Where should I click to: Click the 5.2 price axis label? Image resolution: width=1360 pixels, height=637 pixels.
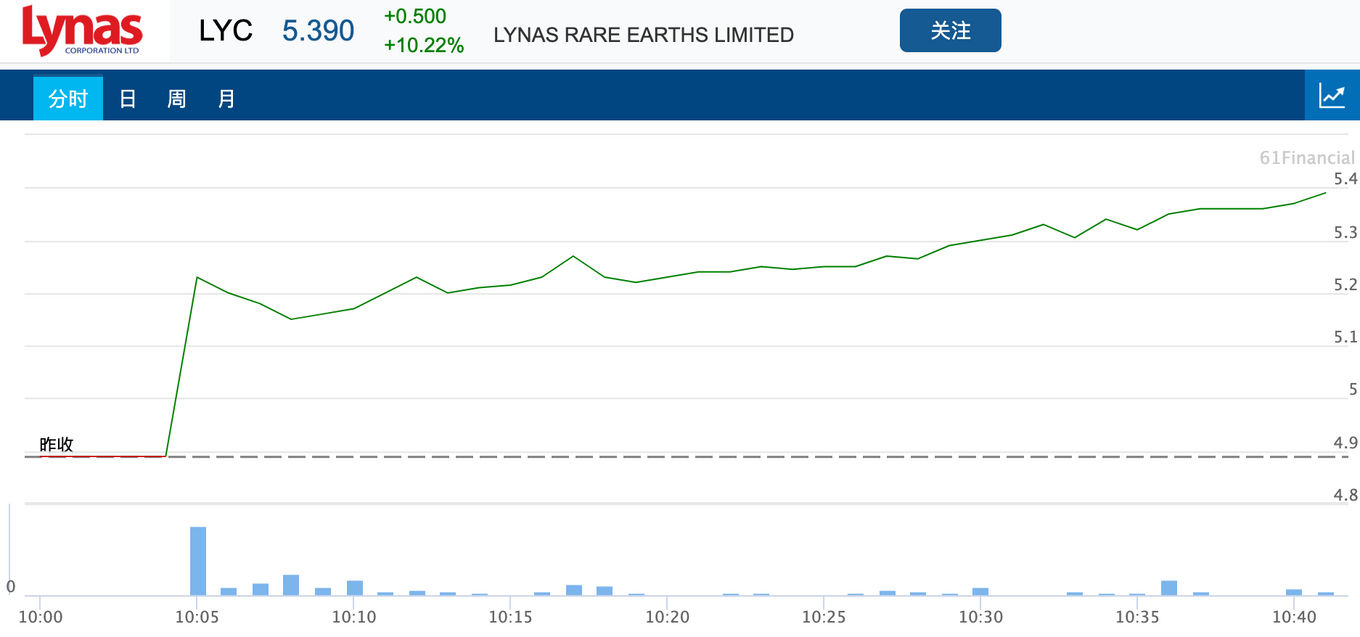click(1346, 285)
